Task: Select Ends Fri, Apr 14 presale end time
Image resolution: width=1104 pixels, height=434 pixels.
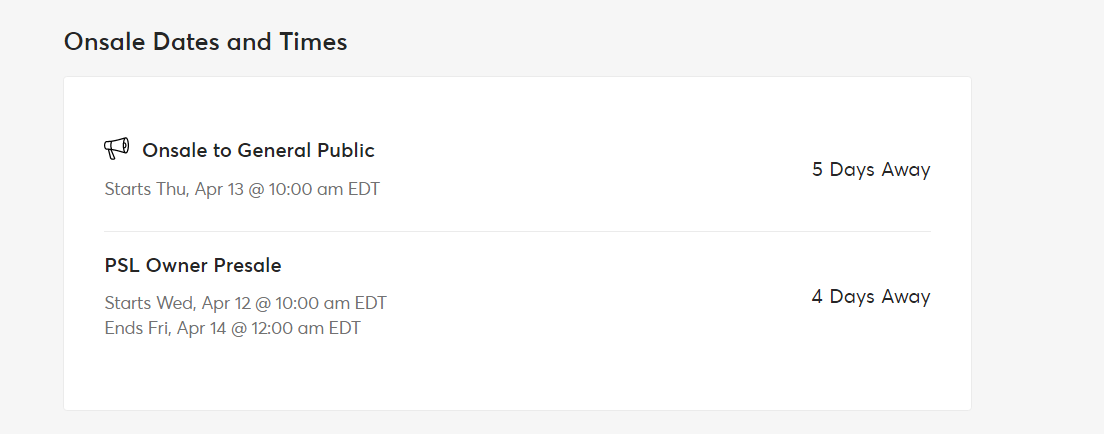Action: click(x=232, y=328)
